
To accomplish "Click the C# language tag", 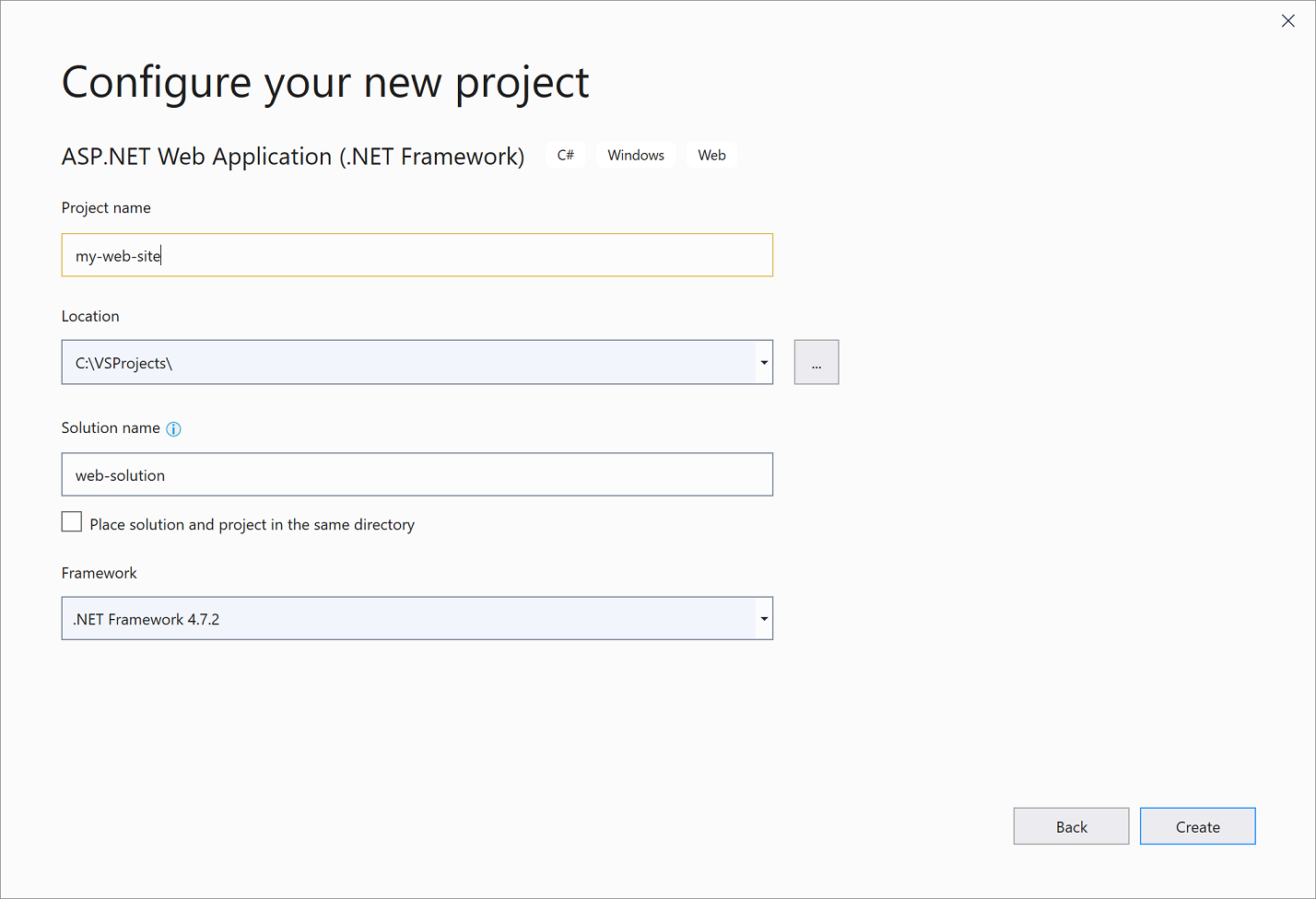I will point(566,156).
